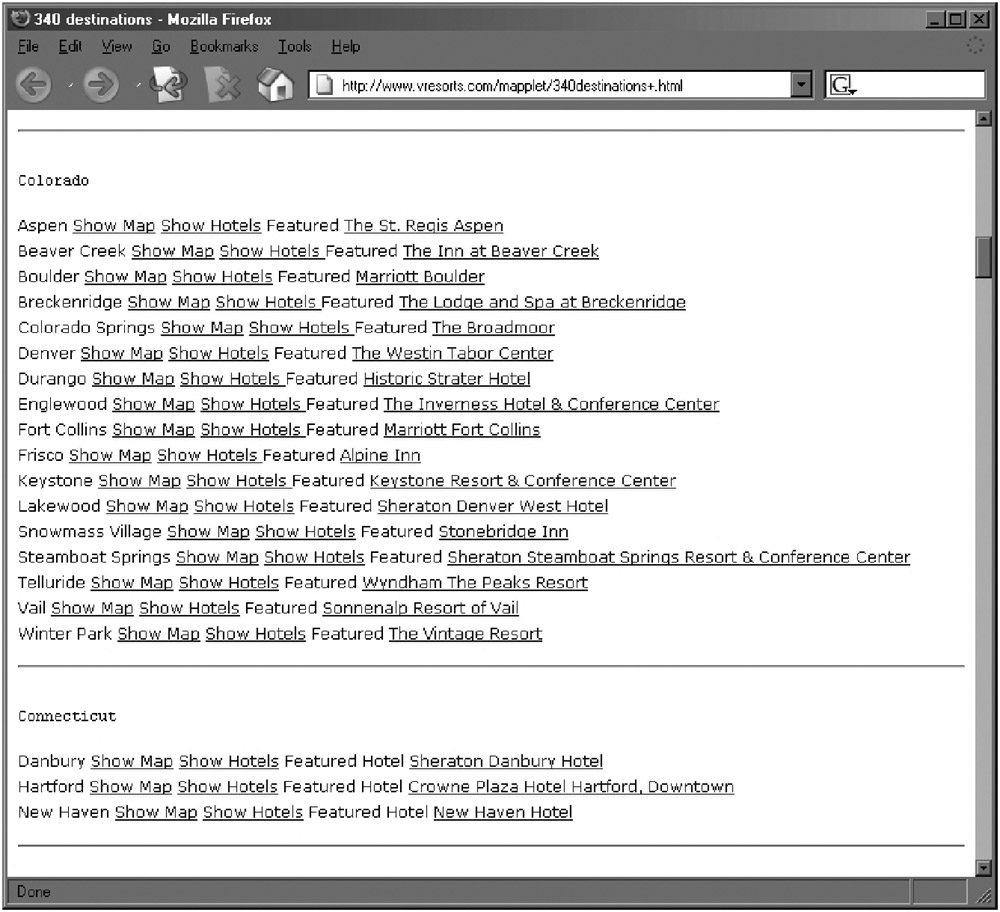Click Show Map for Beaver Creek

(x=173, y=251)
